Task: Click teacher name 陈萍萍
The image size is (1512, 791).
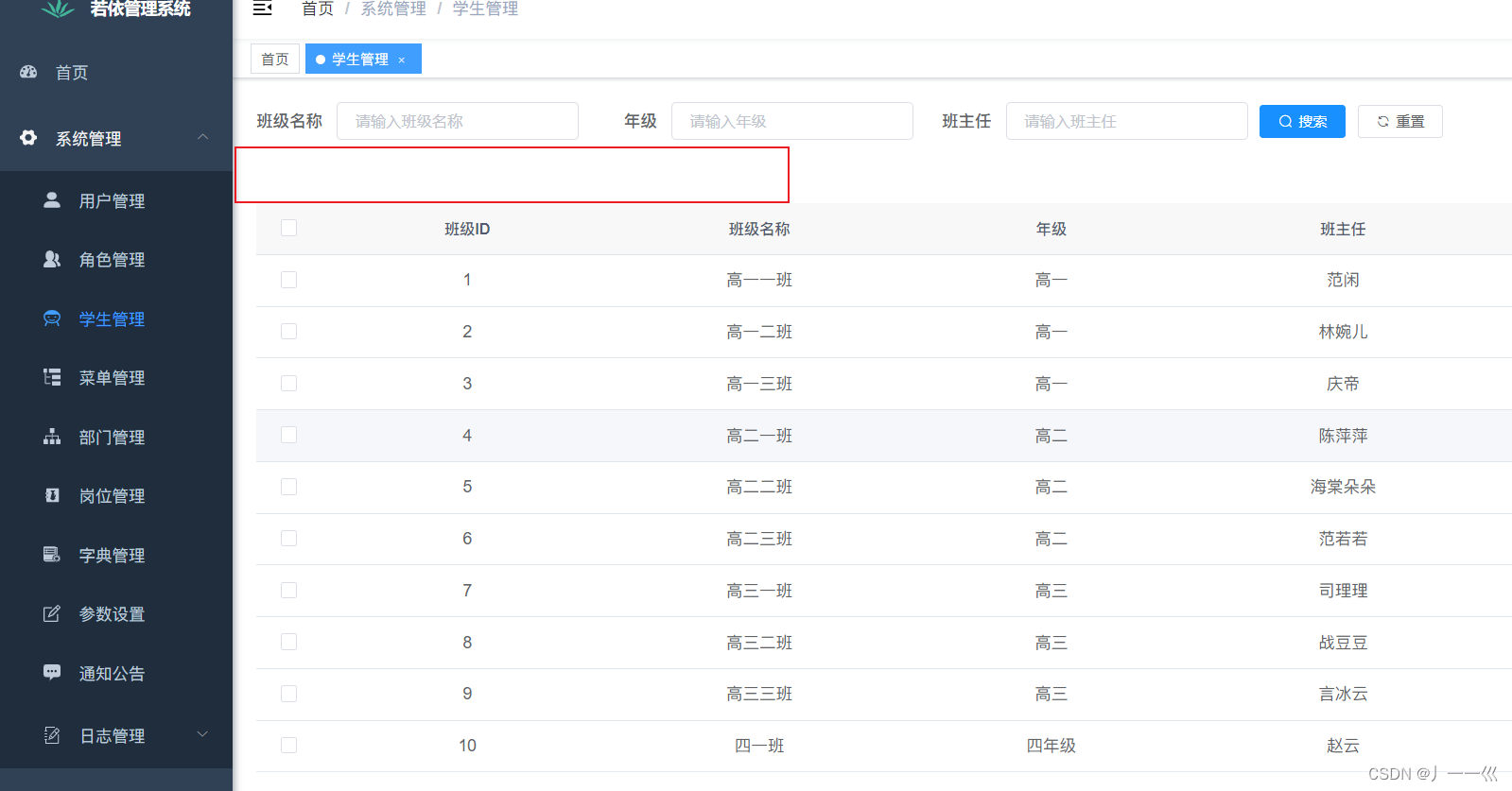Action: click(1343, 436)
